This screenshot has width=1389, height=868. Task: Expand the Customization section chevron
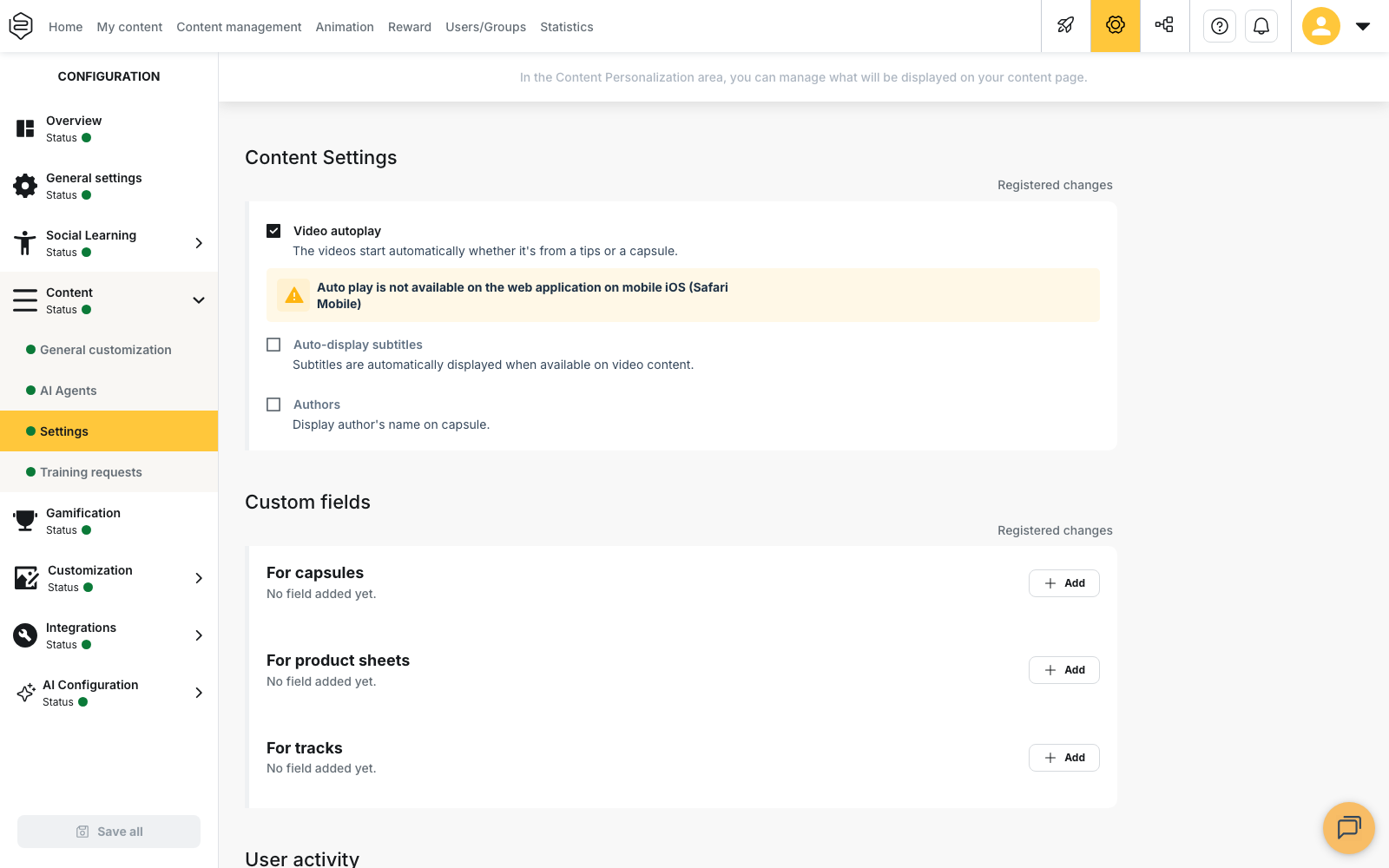(x=199, y=578)
